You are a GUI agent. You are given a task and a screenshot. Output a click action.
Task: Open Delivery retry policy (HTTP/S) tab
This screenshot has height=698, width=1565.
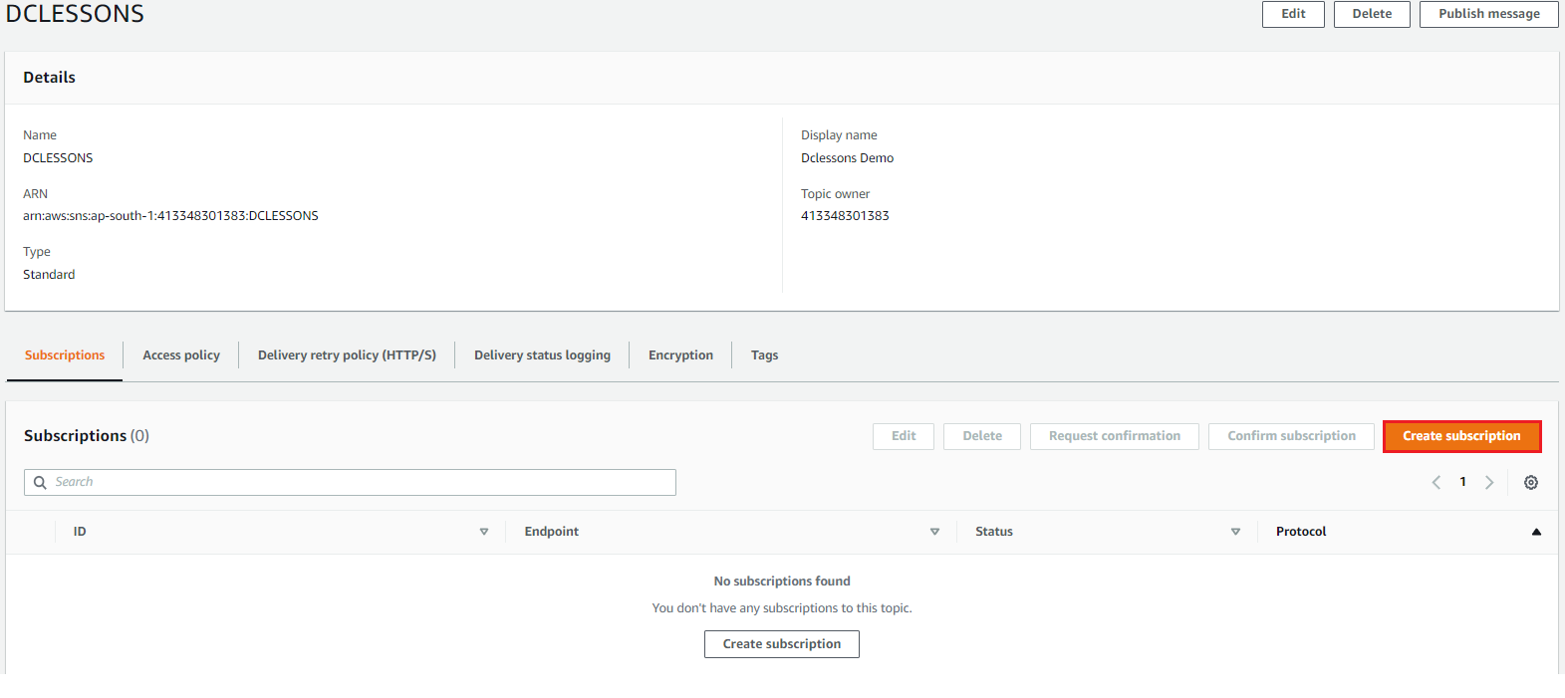(x=347, y=355)
